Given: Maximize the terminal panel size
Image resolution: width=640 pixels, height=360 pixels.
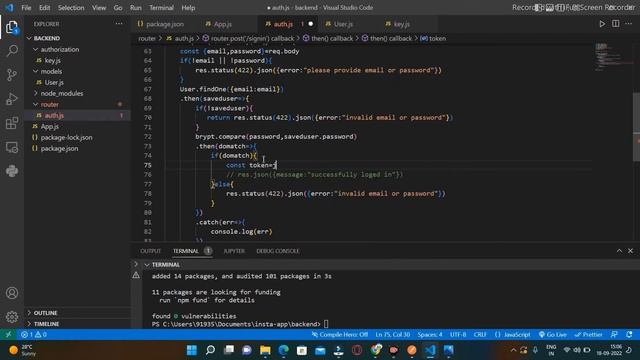Looking at the screenshot, I should point(619,251).
